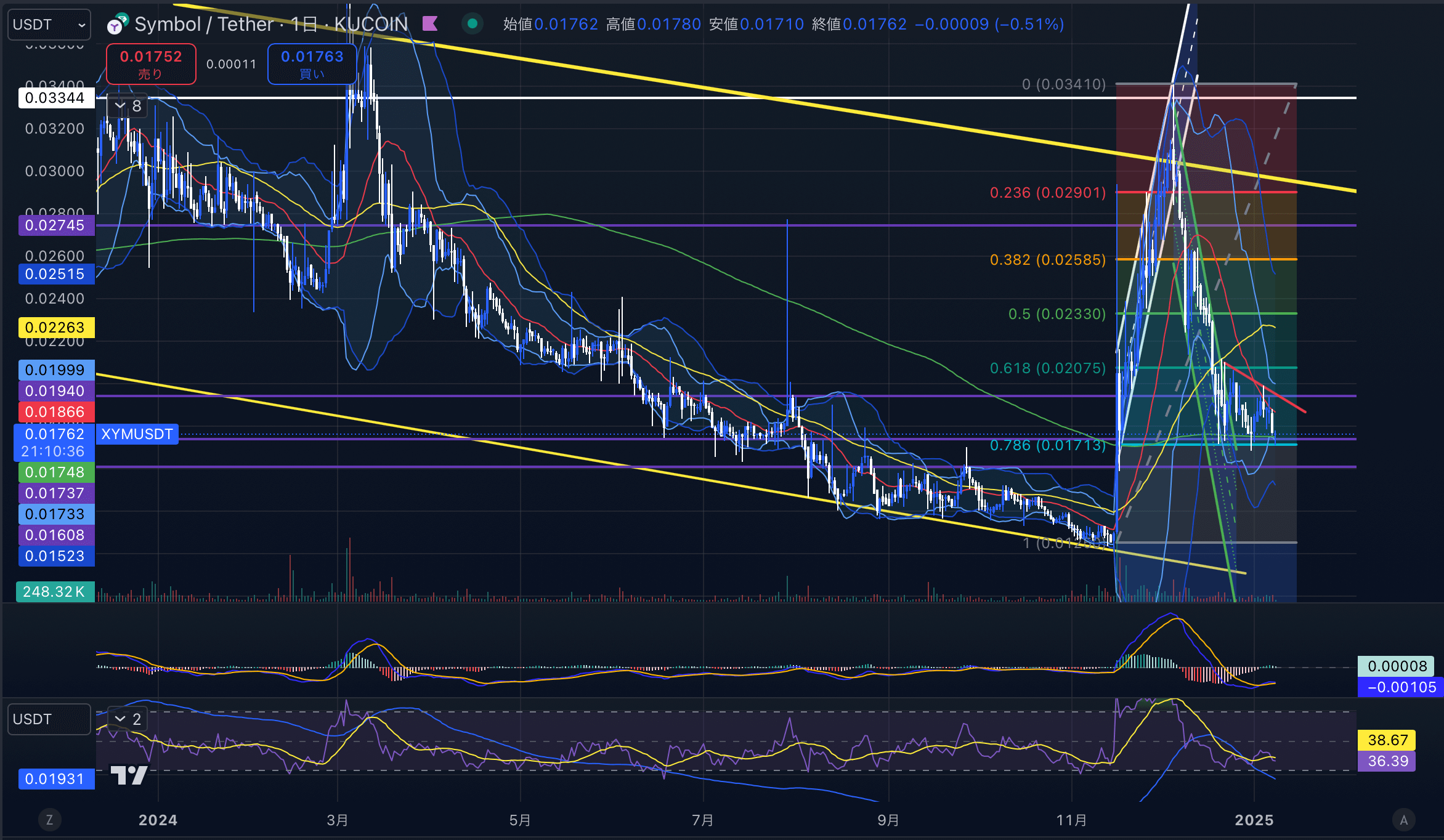This screenshot has width=1444, height=840.
Task: Click the Z timezone button
Action: [50, 820]
